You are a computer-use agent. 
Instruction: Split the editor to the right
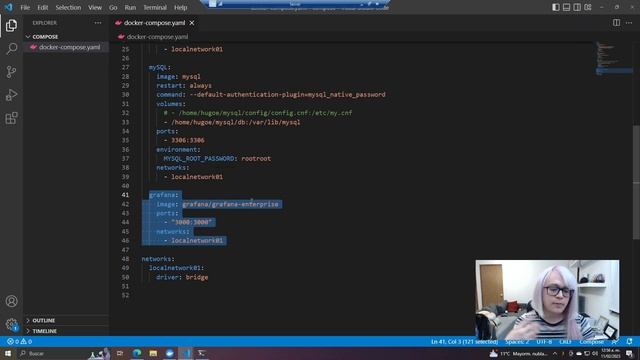click(x=616, y=23)
